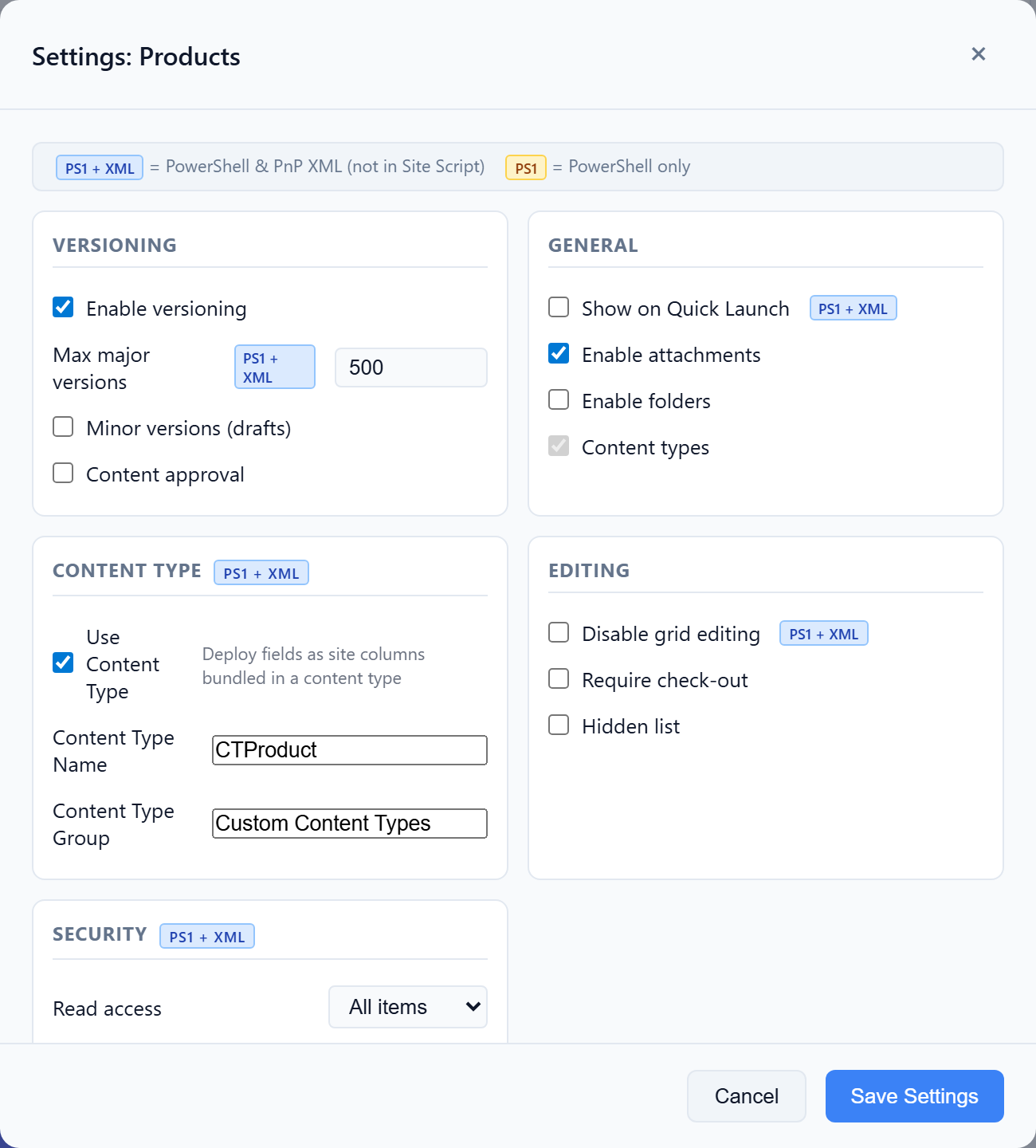Click the disabled Content types checkbox

pos(559,446)
